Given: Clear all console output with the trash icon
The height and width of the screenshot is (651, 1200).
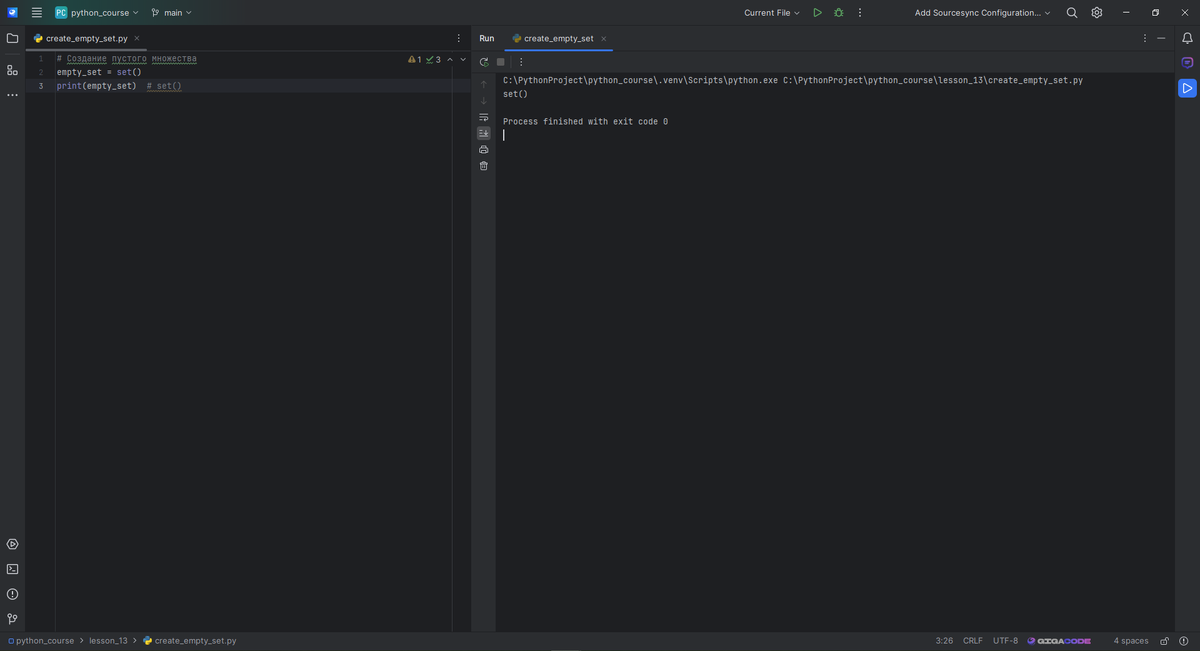Looking at the screenshot, I should (x=484, y=165).
